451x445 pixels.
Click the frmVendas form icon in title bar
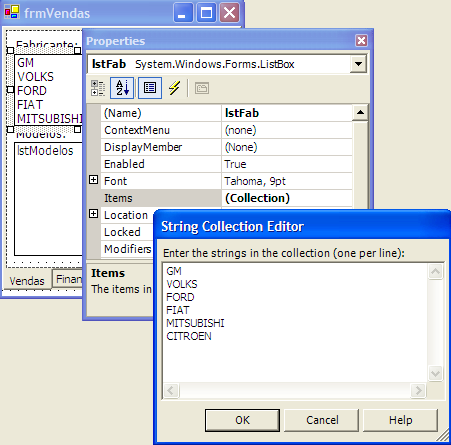pos(12,12)
